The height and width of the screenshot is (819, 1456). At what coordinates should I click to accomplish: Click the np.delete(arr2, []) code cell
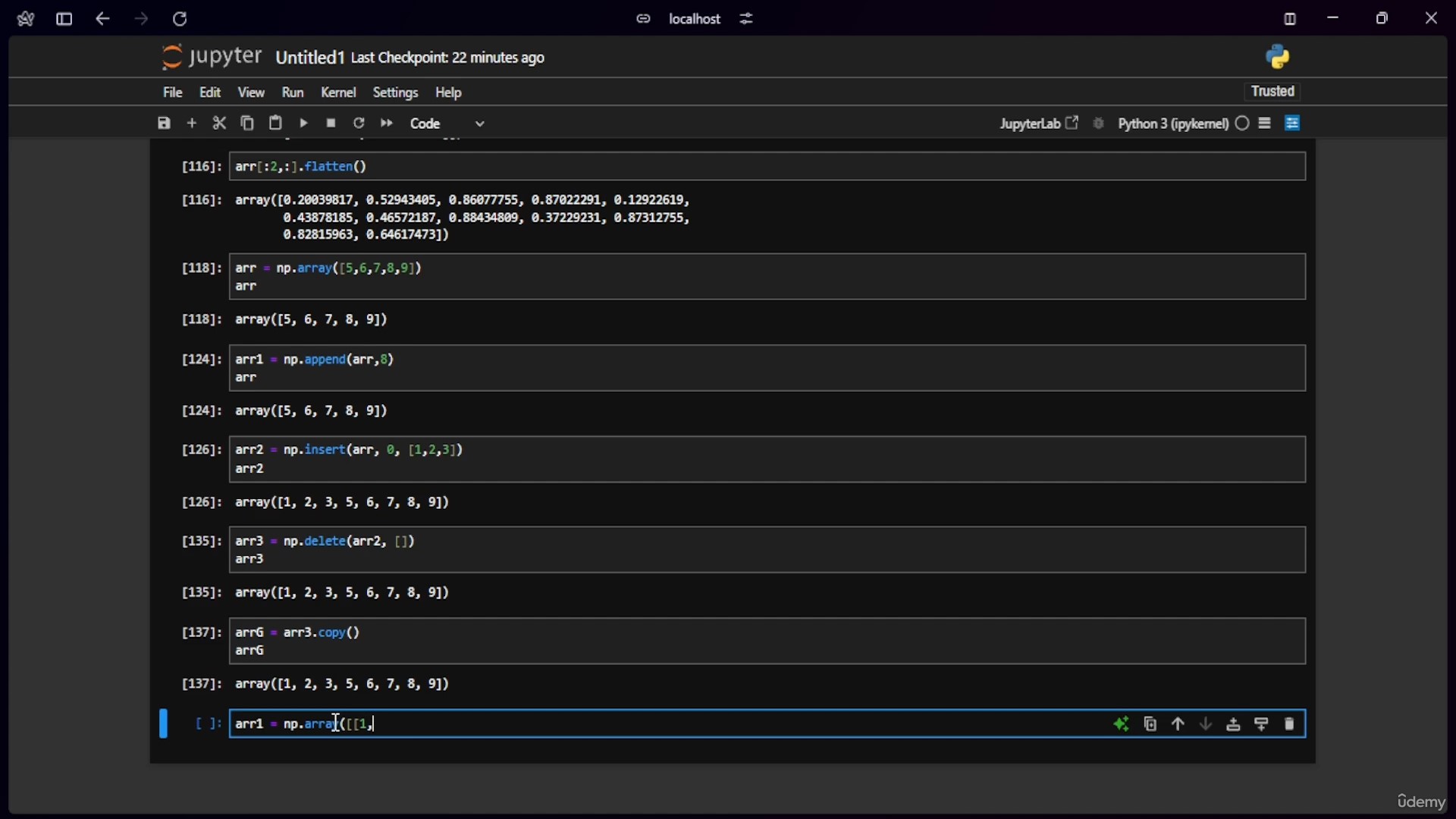(x=767, y=550)
